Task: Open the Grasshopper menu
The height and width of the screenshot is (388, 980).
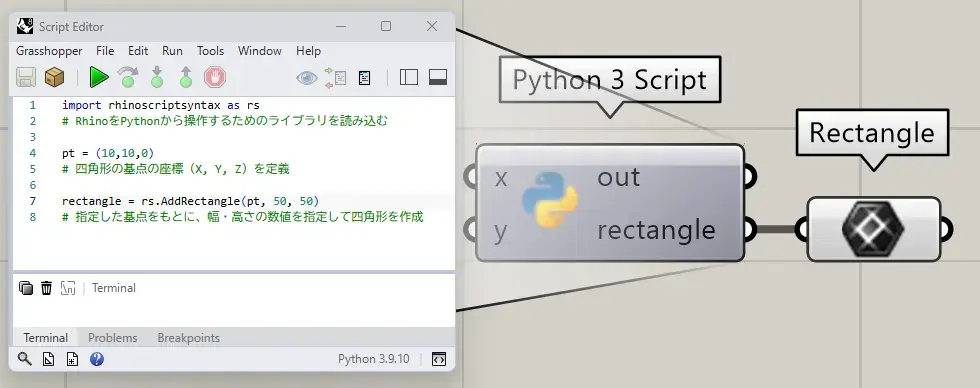Action: click(x=49, y=51)
